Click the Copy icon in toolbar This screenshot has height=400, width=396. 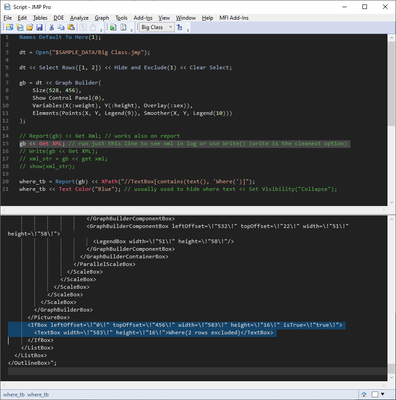point(61,27)
